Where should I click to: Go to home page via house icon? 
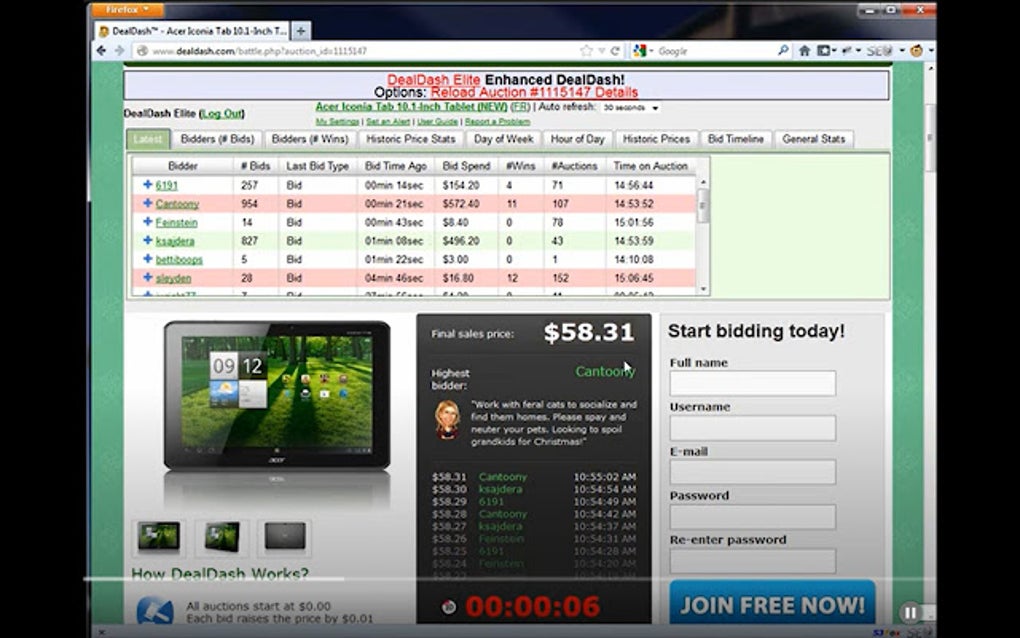[x=805, y=51]
